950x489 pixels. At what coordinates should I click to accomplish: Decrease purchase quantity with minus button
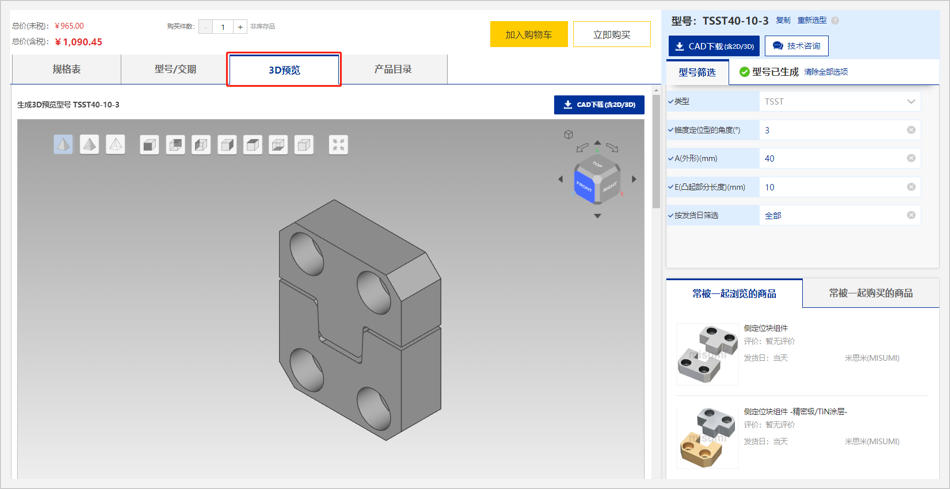206,27
